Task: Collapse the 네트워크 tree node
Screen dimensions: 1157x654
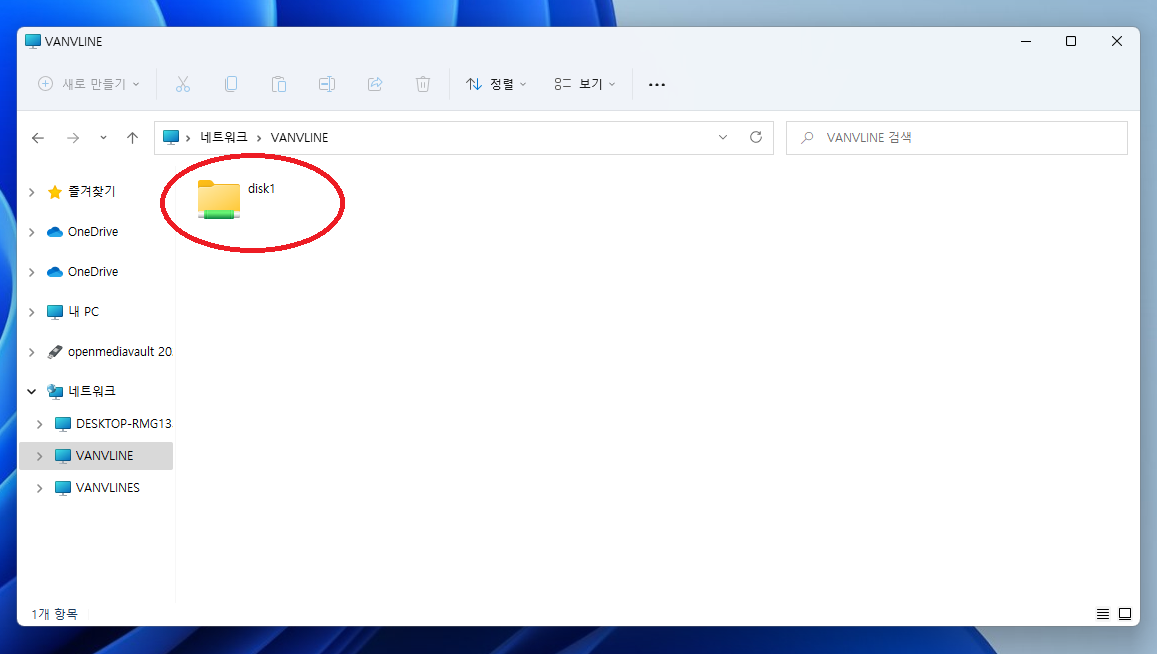Action: coord(32,391)
